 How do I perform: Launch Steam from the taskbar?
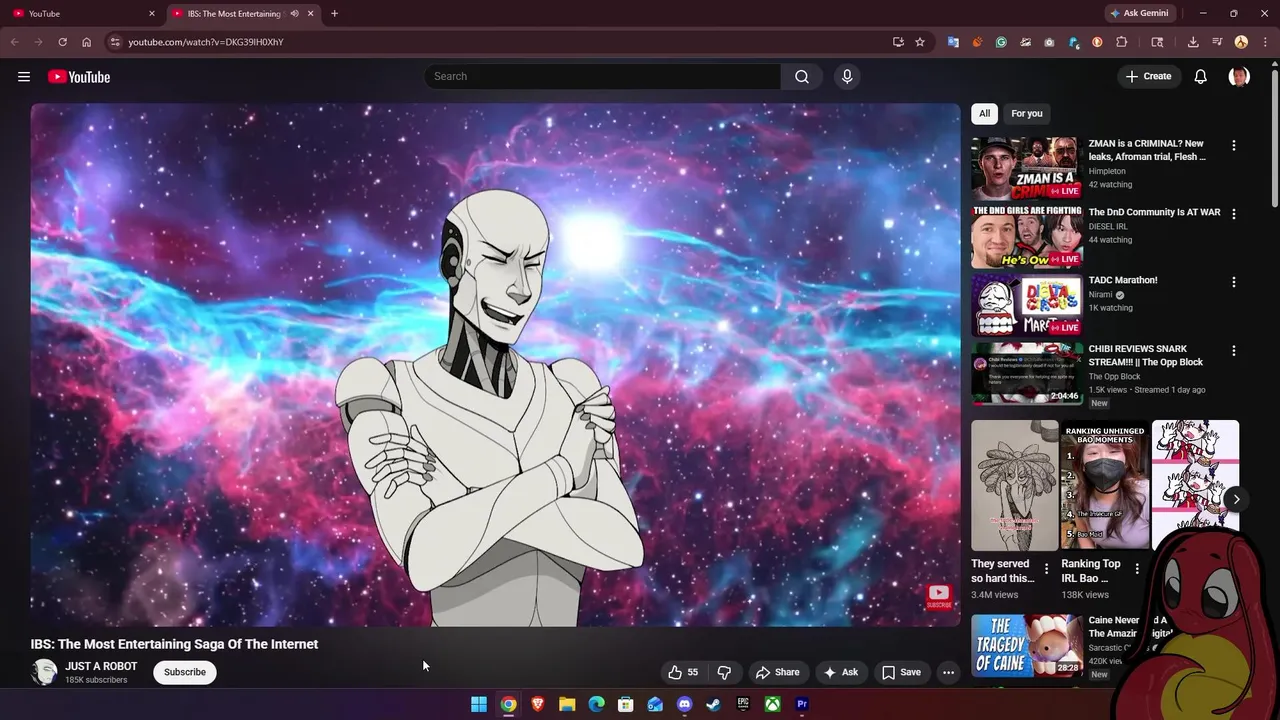(x=713, y=704)
